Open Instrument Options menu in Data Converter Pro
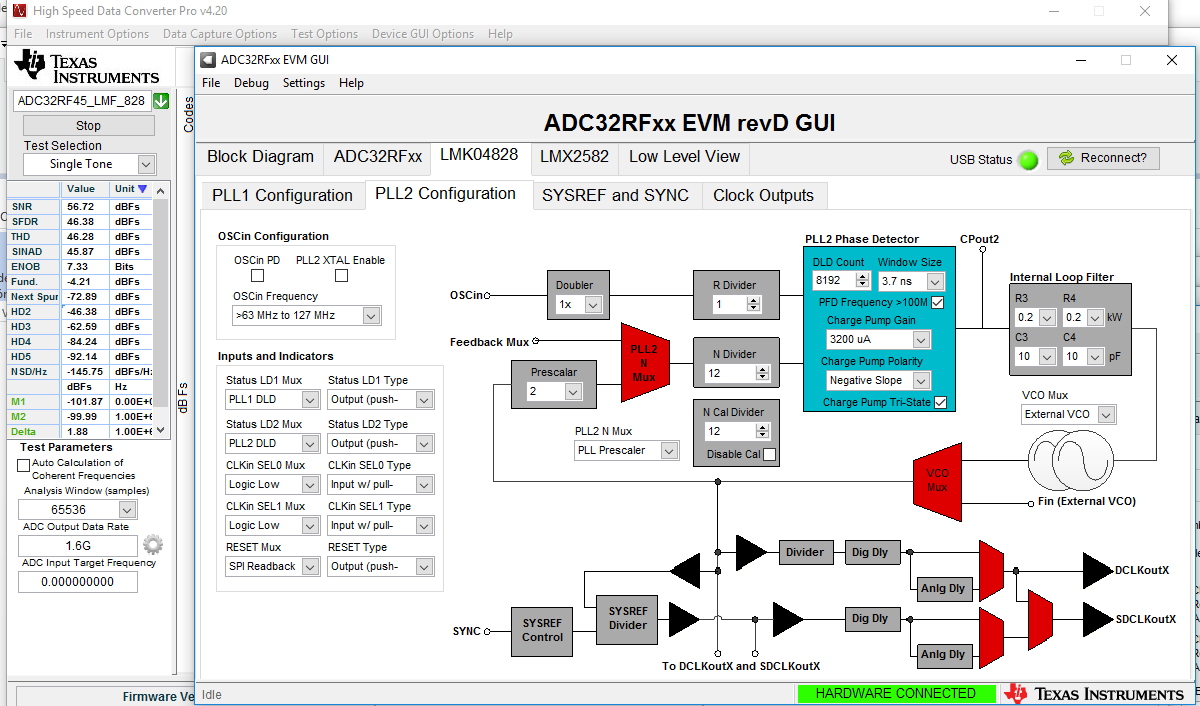Screen dimensions: 1200x706 click(97, 34)
